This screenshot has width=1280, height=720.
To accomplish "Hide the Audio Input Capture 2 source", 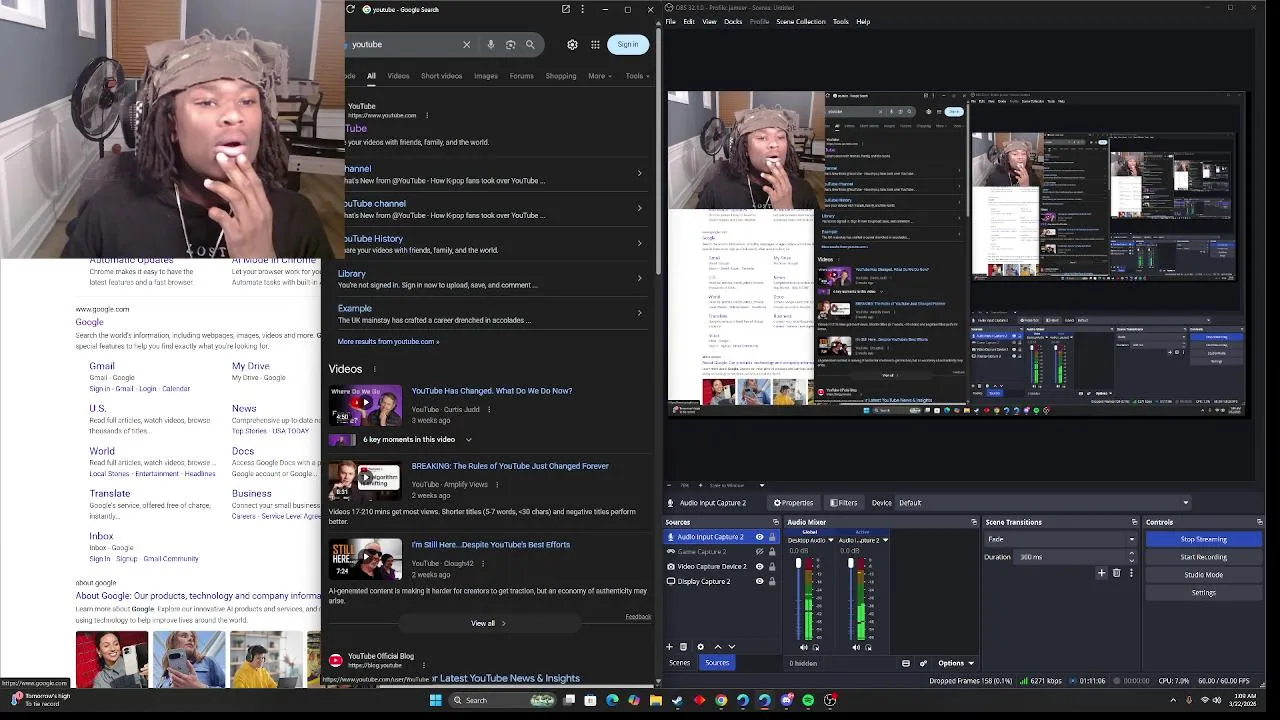I will pos(759,537).
